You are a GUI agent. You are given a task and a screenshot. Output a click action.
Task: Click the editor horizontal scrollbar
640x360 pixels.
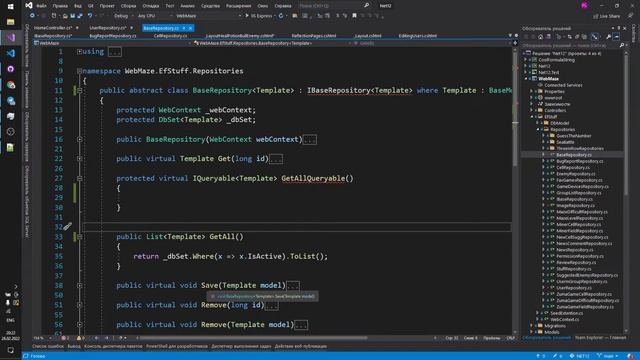click(253, 338)
